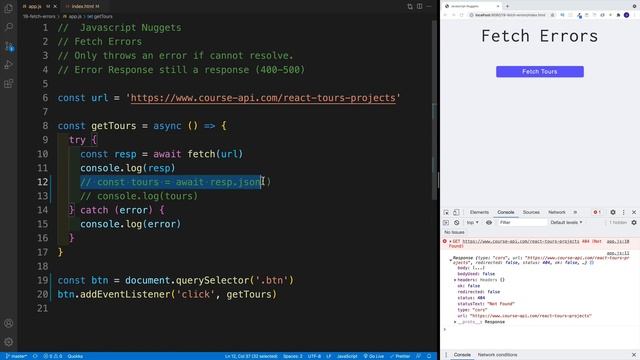Open the browser extensions puzzle icon
Viewport: 640px width, 360px height.
point(618,15)
